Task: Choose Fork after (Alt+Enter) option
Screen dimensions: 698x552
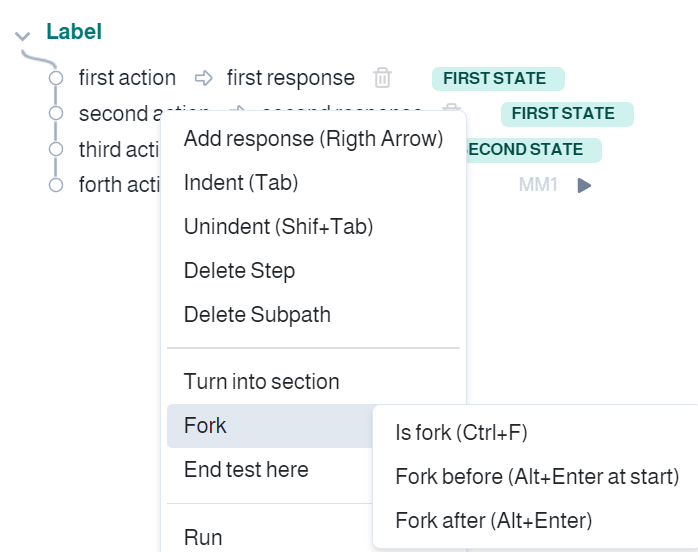Action: point(494,520)
